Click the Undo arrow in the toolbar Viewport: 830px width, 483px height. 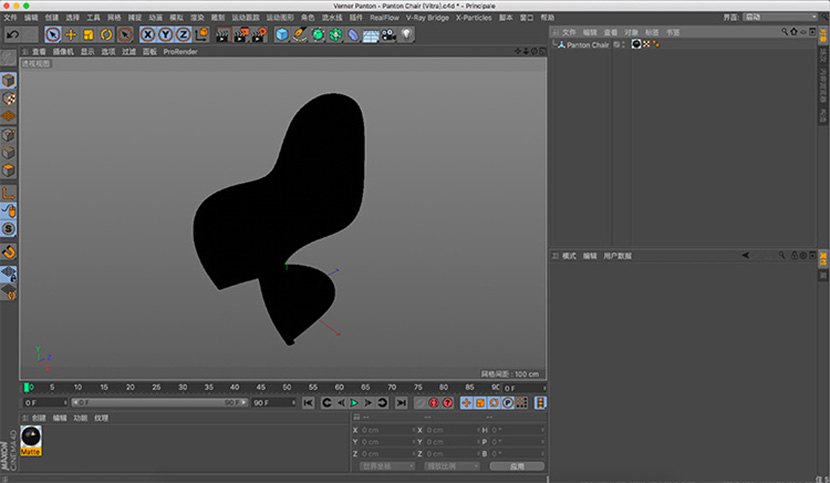[13, 34]
